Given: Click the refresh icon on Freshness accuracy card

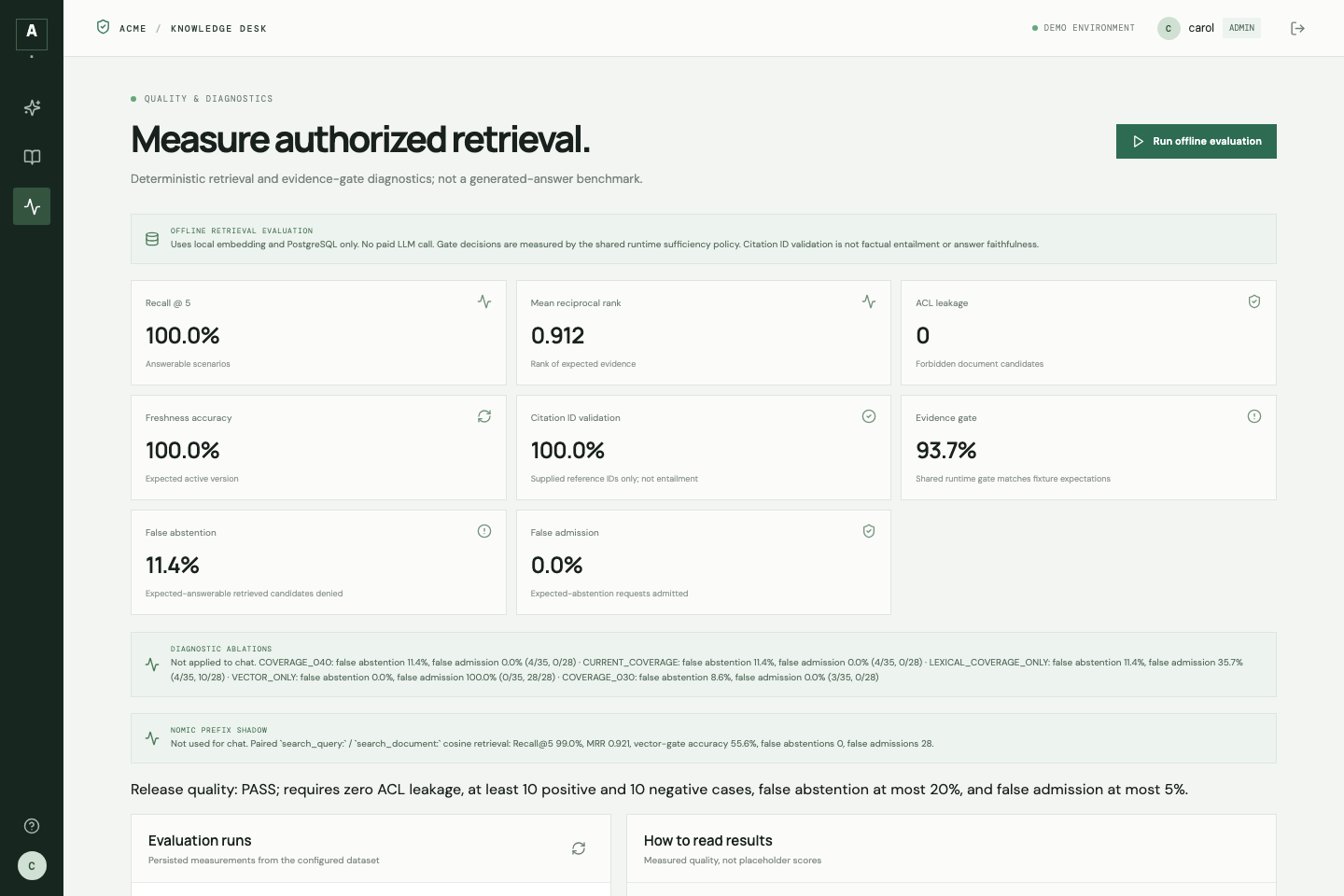Looking at the screenshot, I should tap(484, 416).
